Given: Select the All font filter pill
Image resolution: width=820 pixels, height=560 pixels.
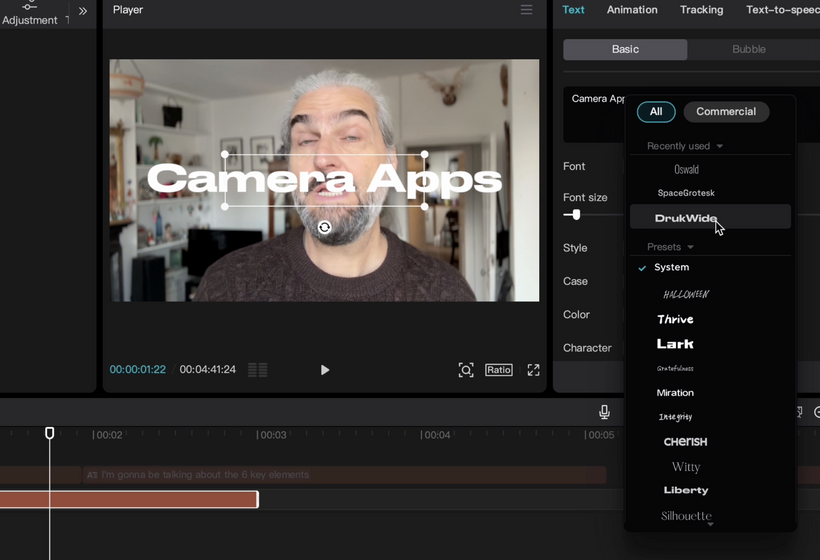Looking at the screenshot, I should pyautogui.click(x=656, y=112).
